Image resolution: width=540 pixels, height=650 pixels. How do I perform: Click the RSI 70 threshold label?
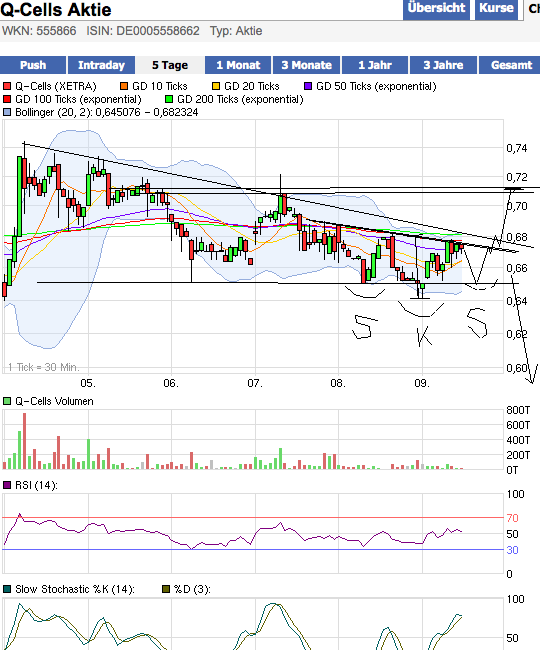coord(513,518)
